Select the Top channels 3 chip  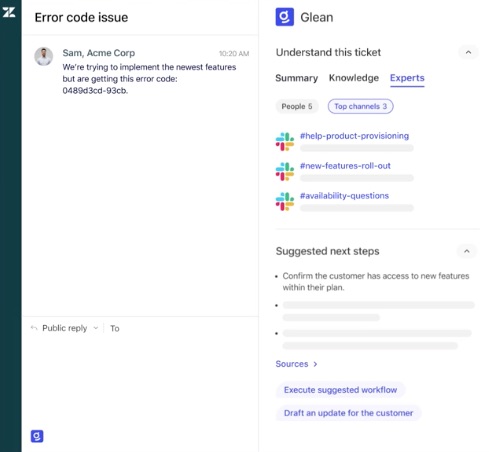(x=360, y=106)
